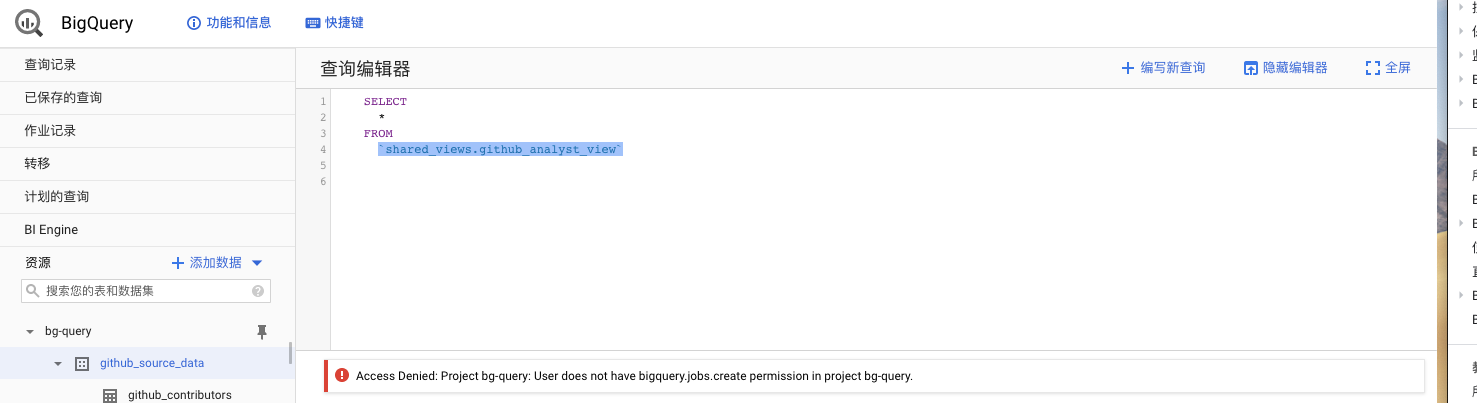This screenshot has width=1477, height=403.
Task: Click the github_contributors table icon
Action: [110, 396]
